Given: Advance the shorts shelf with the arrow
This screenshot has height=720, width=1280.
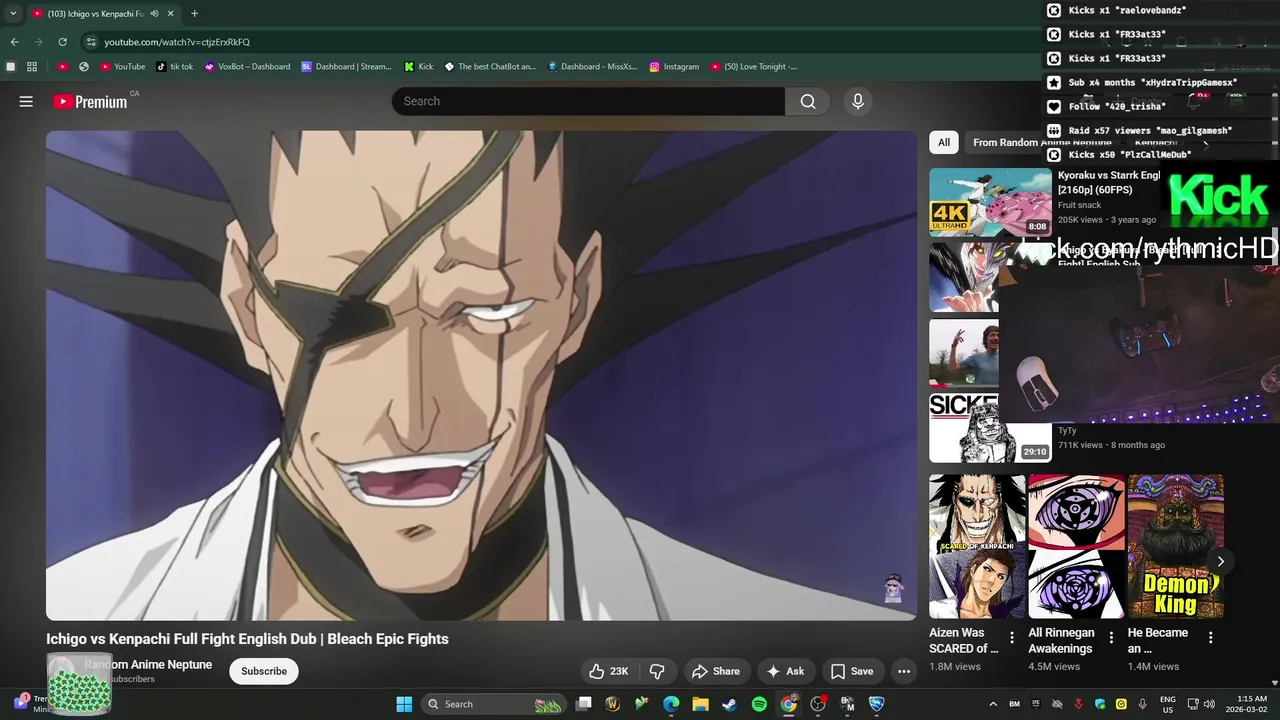Looking at the screenshot, I should click(1220, 561).
